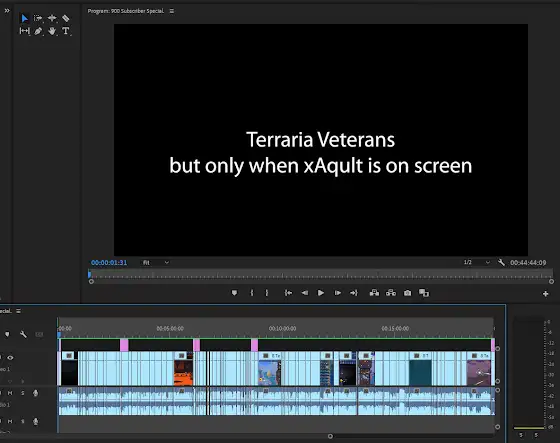Expand the collapsed panels with double chevron
The image size is (560, 443).
click(x=7, y=11)
